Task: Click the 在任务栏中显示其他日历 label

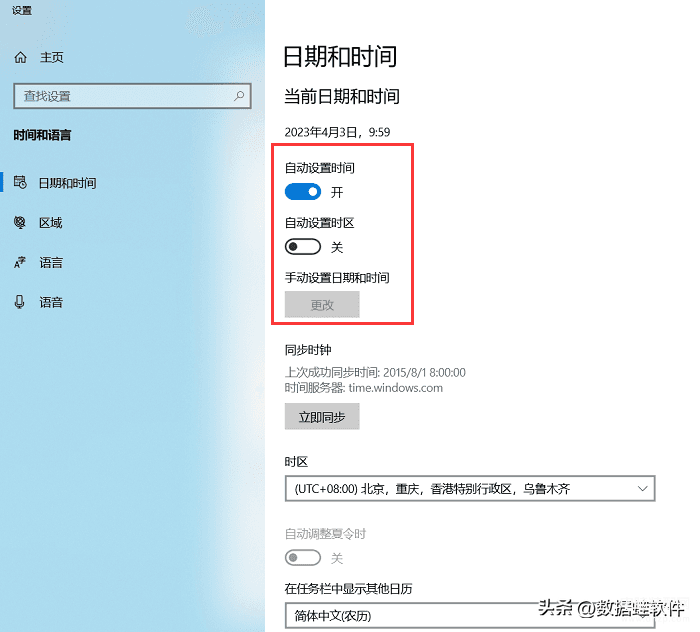Action: click(348, 589)
